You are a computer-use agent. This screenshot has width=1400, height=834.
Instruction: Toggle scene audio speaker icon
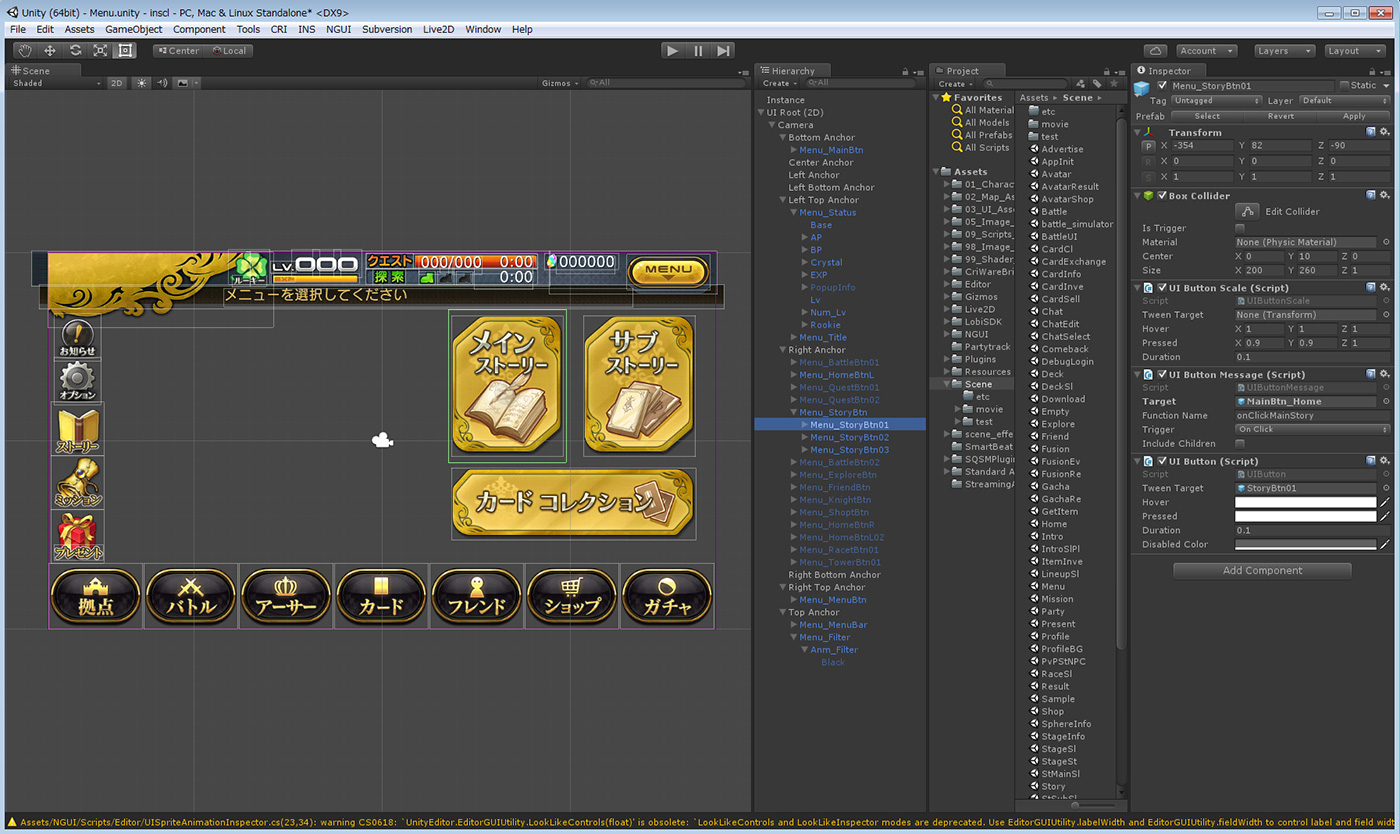162,83
